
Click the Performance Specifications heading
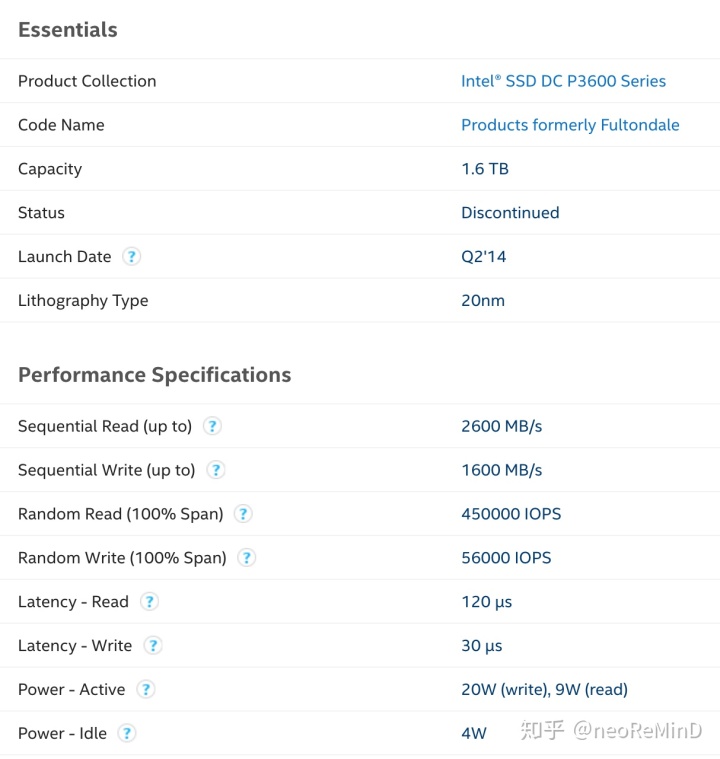point(155,375)
